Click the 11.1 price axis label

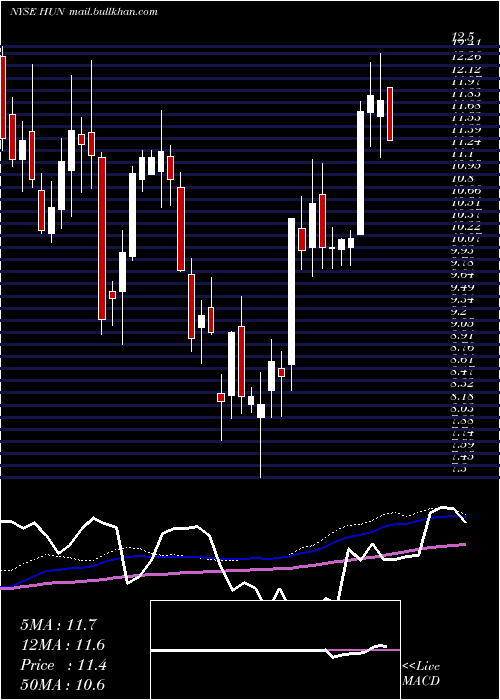coord(462,154)
